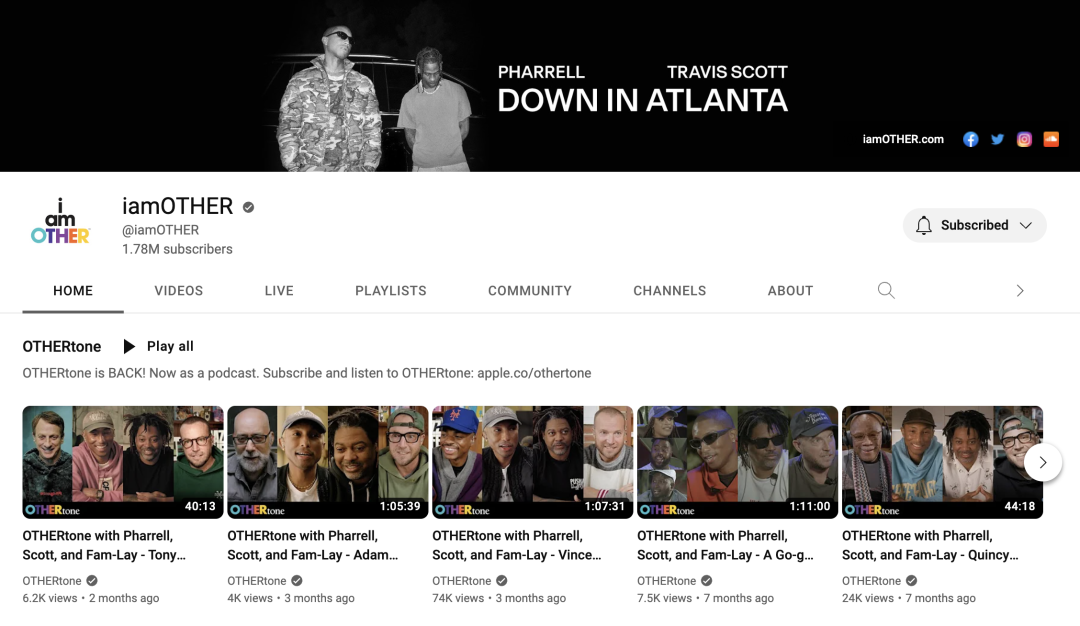Image resolution: width=1080 pixels, height=626 pixels.
Task: Open the 1:11:00 Go-go video thumbnail
Action: 738,462
